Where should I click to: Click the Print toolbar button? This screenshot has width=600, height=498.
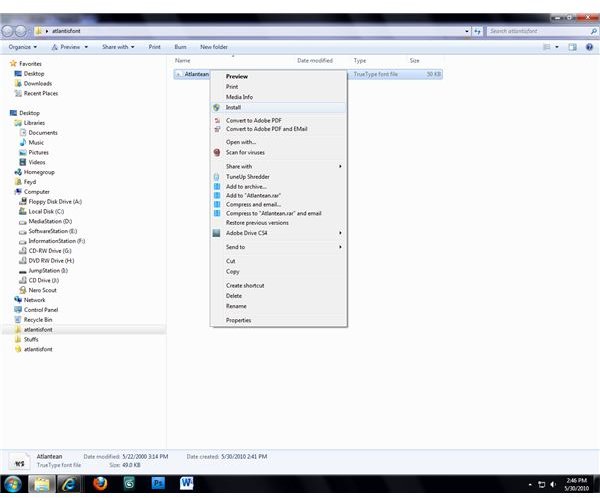click(155, 47)
